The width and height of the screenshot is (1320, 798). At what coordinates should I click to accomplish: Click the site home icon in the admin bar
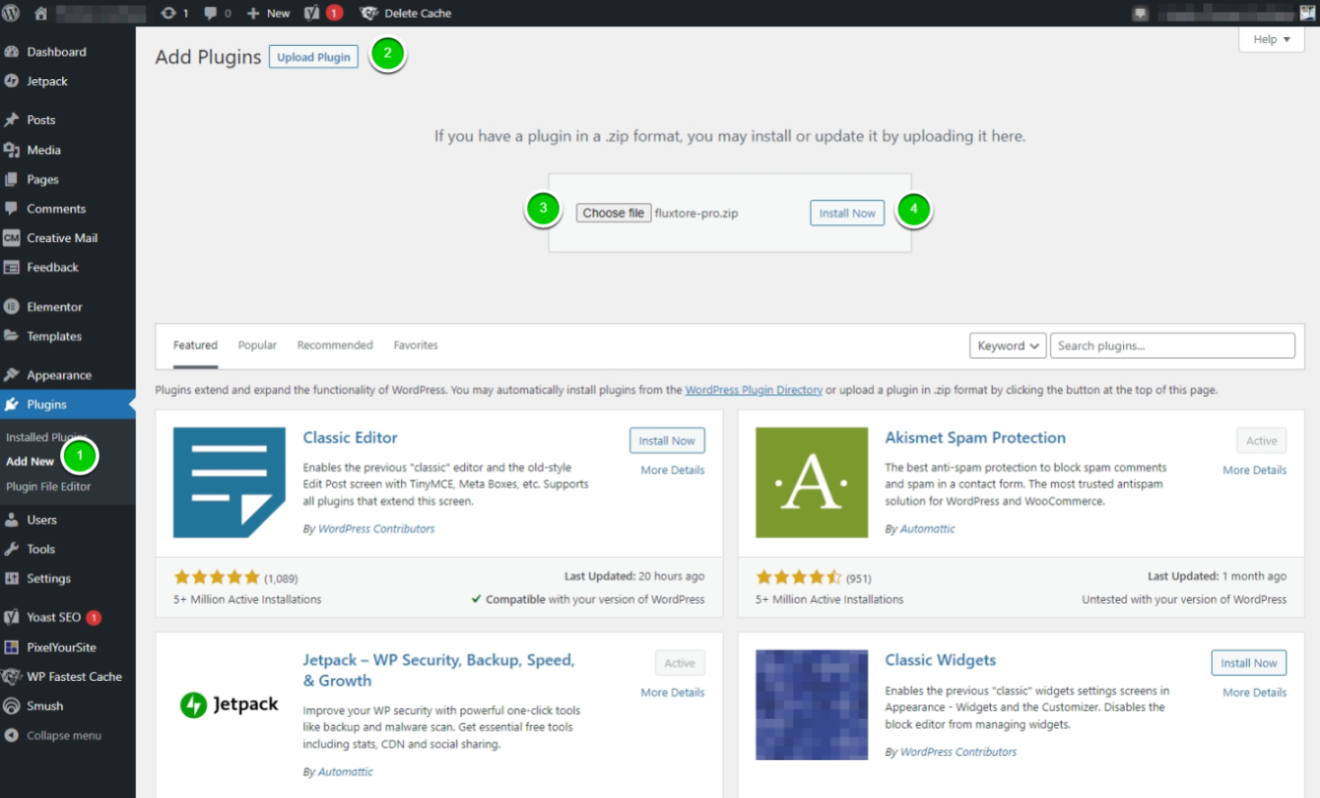(38, 13)
